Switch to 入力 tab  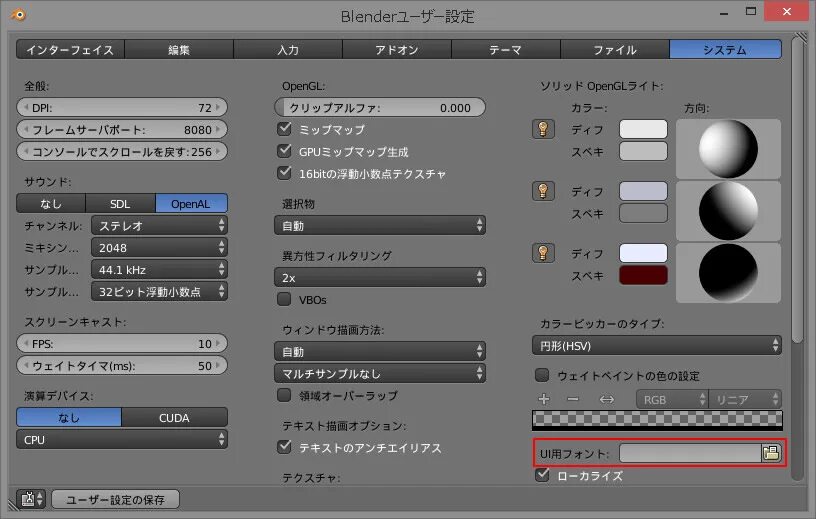pos(288,49)
